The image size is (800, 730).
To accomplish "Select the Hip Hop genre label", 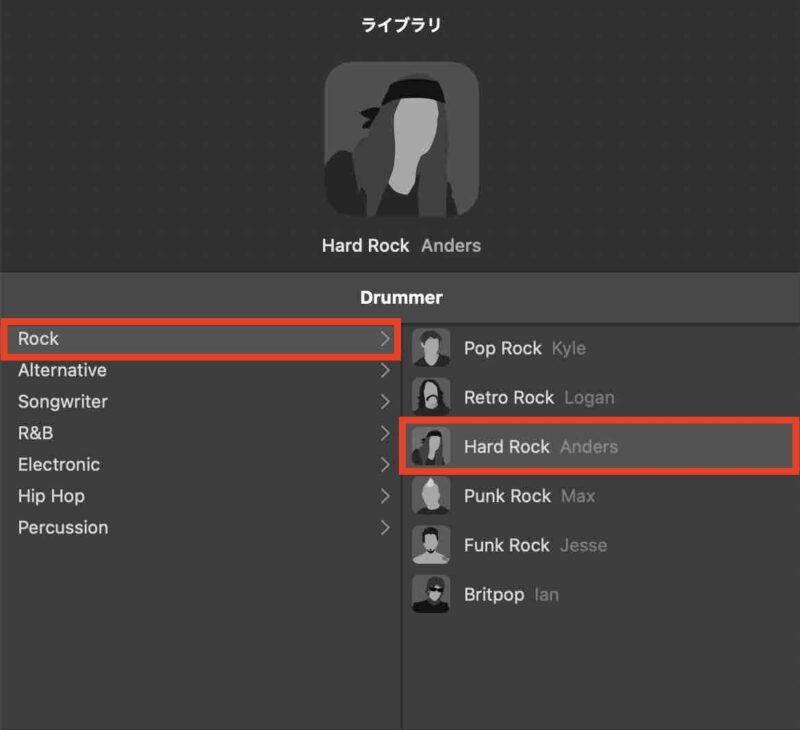I will coord(52,496).
